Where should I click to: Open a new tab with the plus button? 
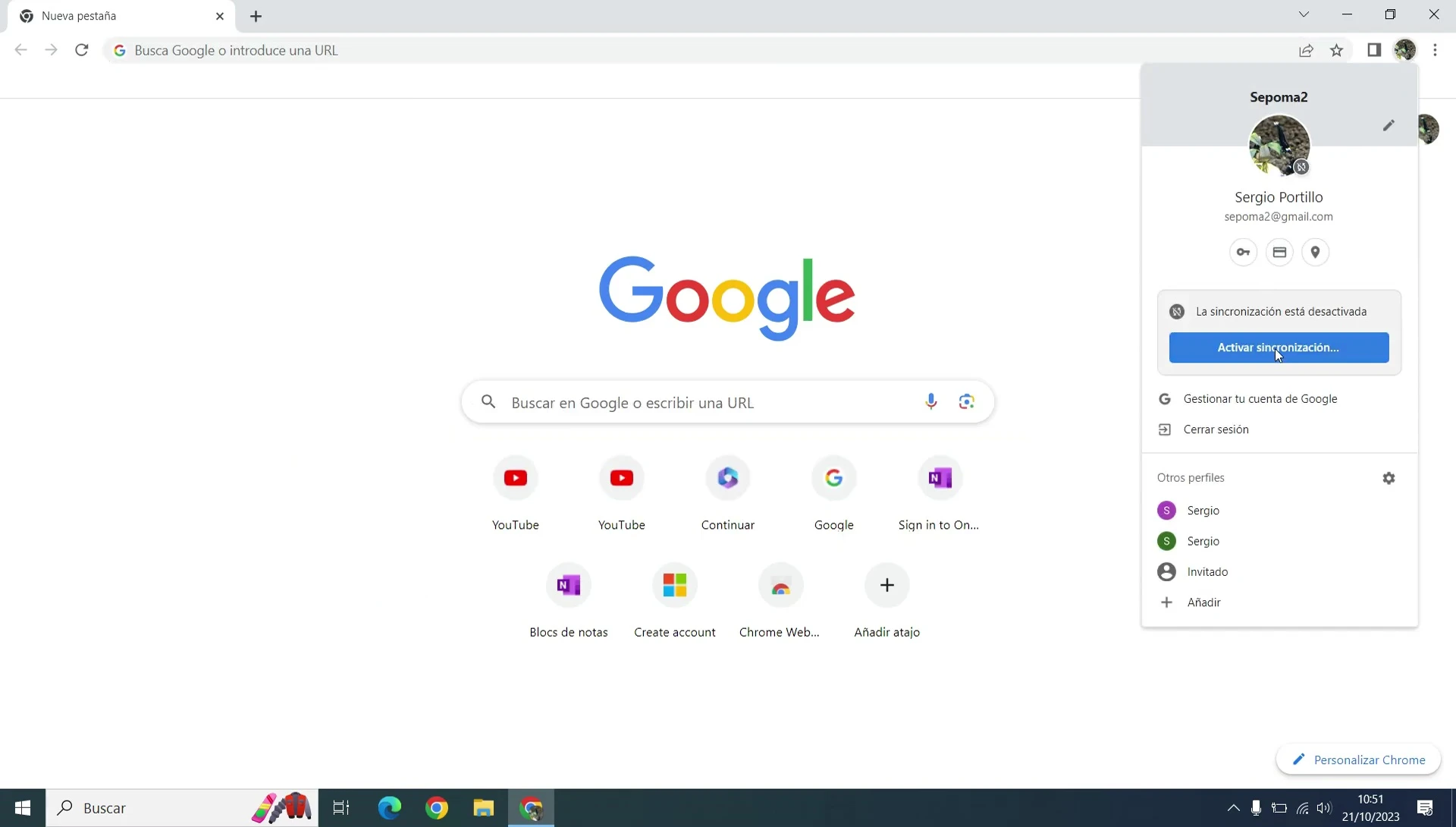pos(256,16)
